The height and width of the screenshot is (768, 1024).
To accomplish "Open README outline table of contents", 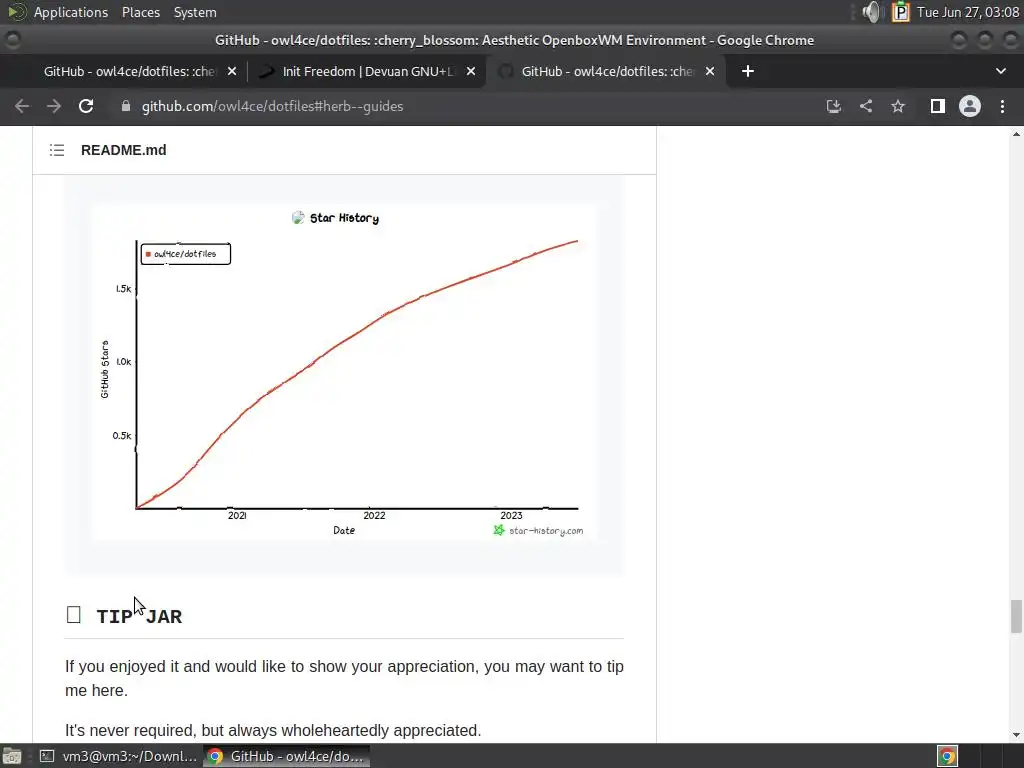I will [x=57, y=150].
